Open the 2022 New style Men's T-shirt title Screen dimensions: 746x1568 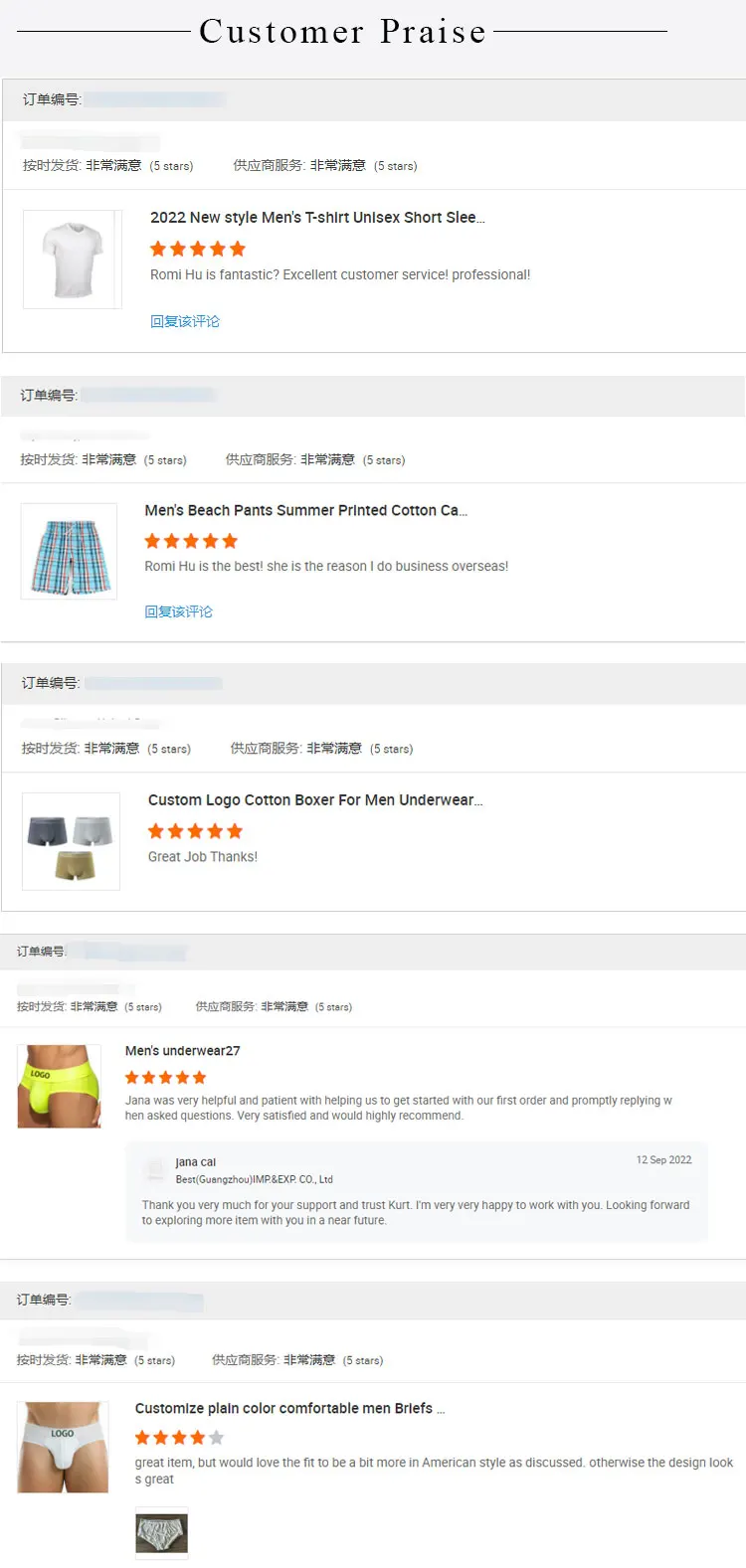tap(317, 217)
